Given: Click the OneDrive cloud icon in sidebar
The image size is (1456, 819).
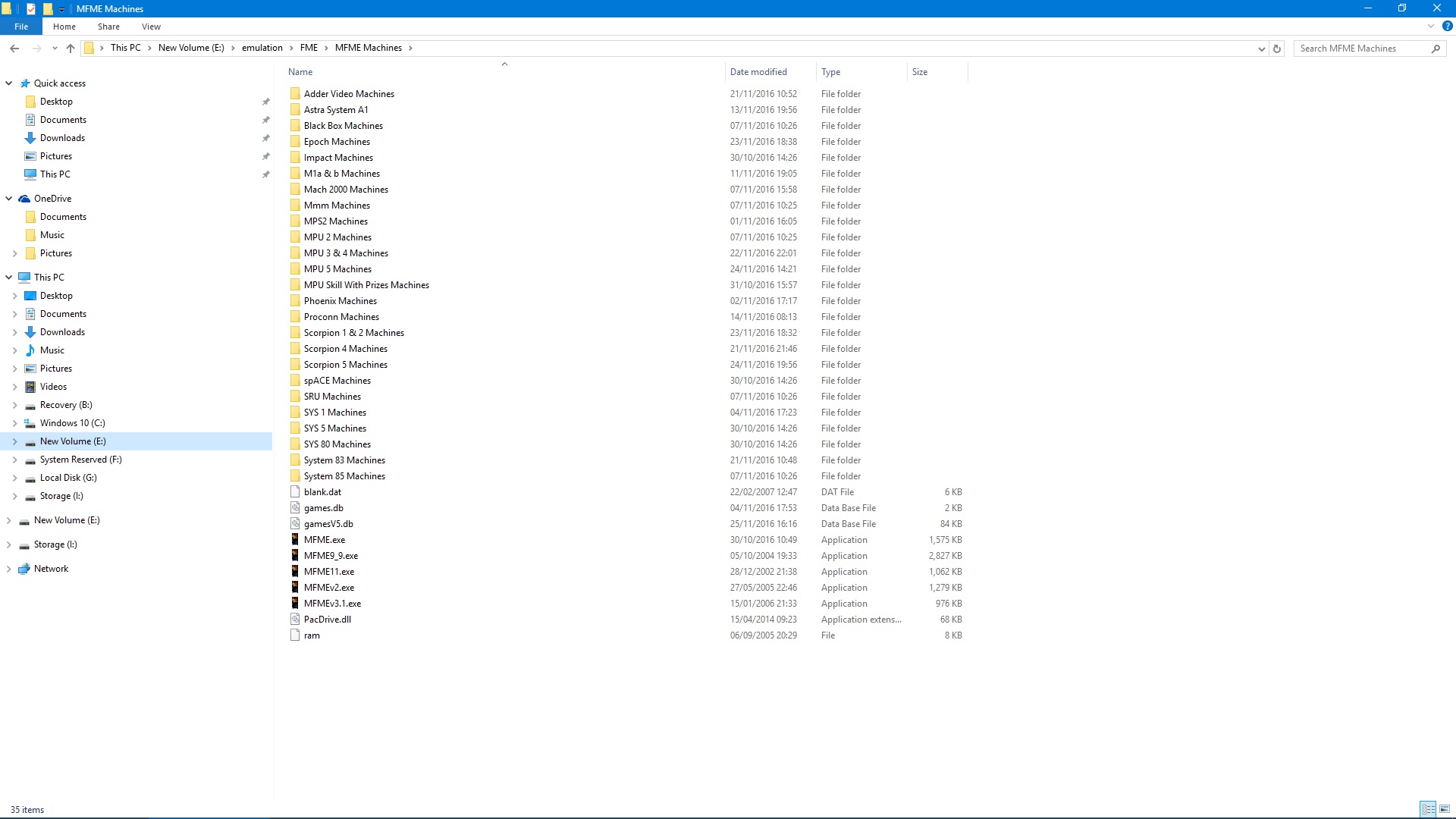Looking at the screenshot, I should pyautogui.click(x=24, y=199).
